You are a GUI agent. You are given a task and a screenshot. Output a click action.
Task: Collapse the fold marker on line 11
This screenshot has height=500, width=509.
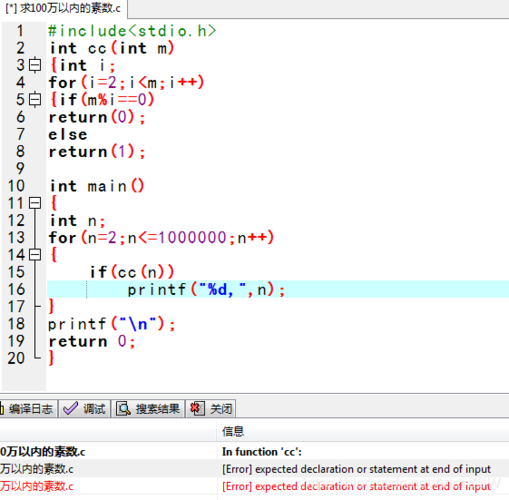point(35,203)
